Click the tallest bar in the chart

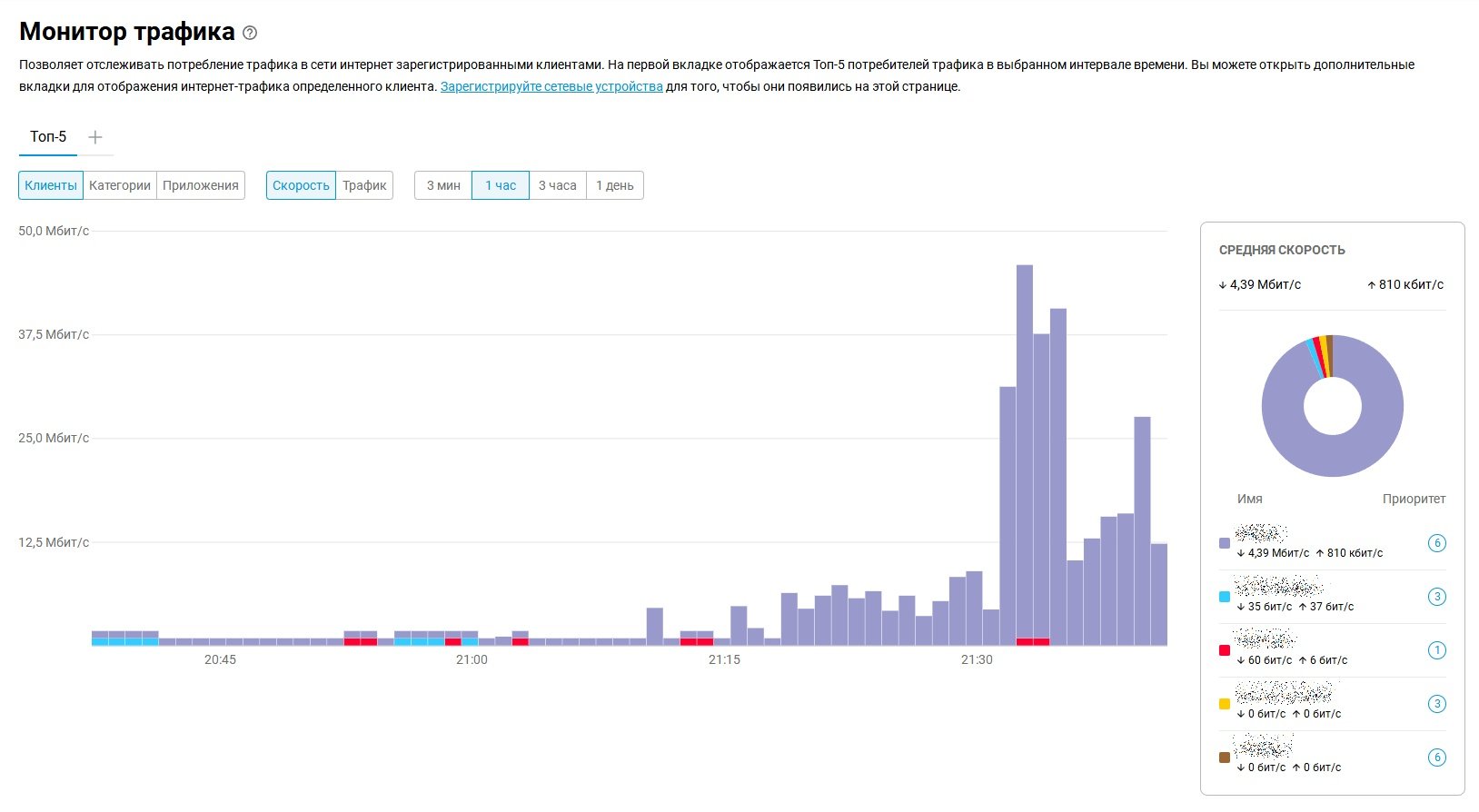pos(1024,454)
